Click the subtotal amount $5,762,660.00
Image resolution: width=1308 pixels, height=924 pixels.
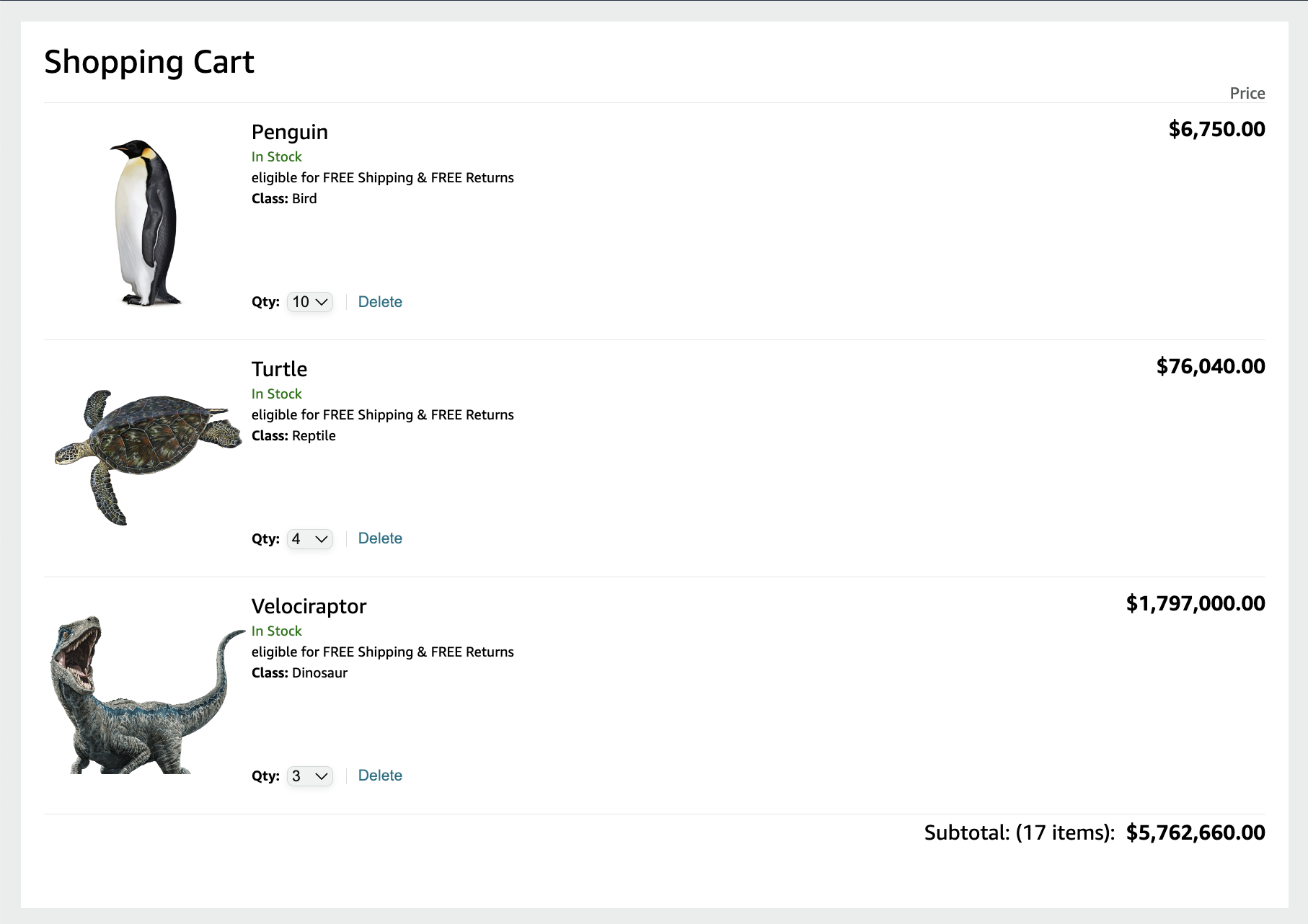click(x=1195, y=833)
